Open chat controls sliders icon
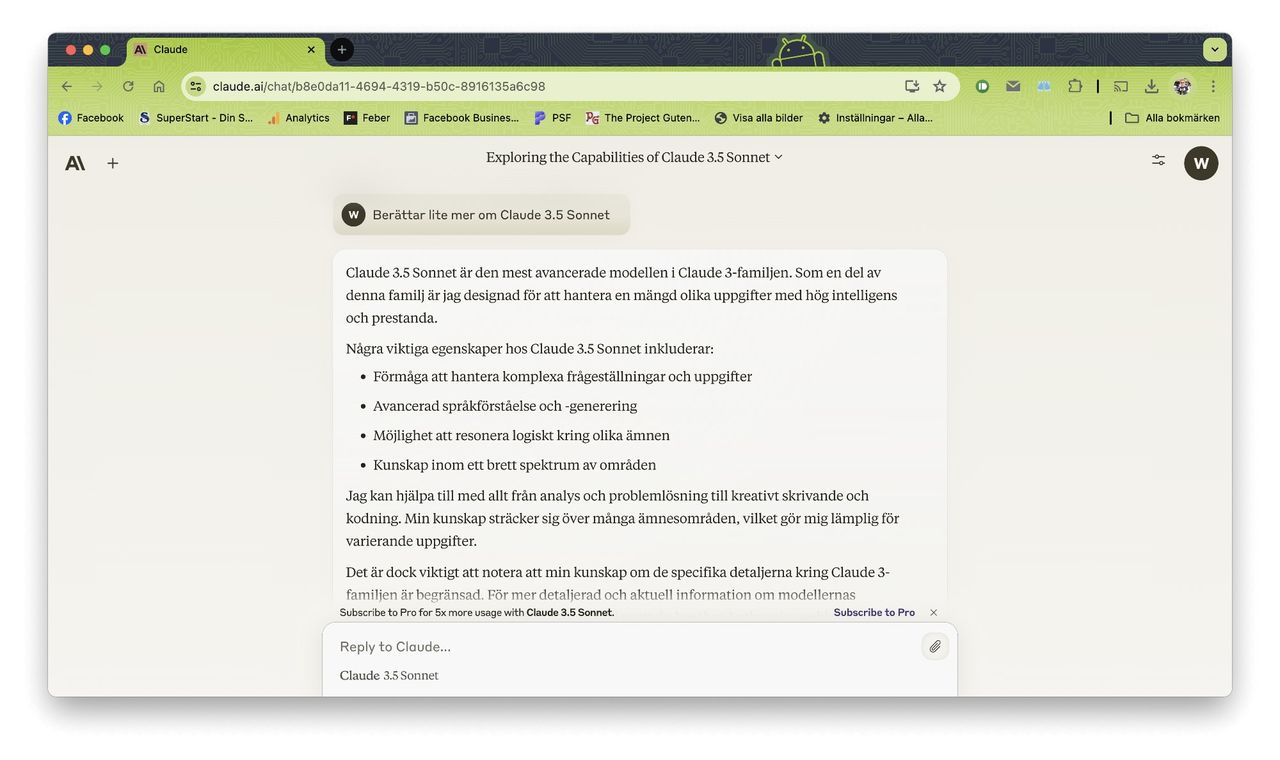This screenshot has height=760, width=1280. [1158, 160]
